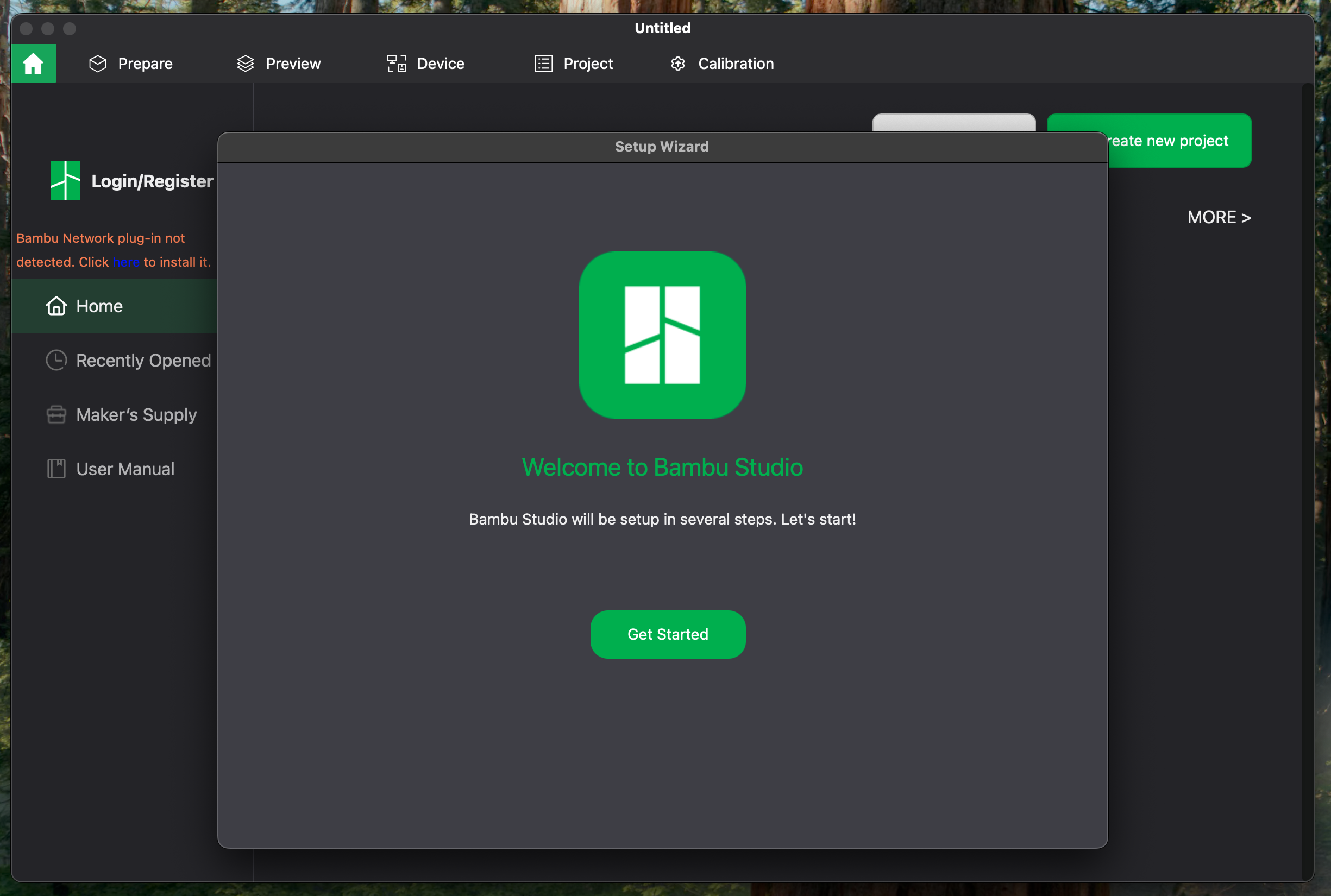This screenshot has height=896, width=1331.
Task: Click the Prepare cube icon
Action: 98,64
